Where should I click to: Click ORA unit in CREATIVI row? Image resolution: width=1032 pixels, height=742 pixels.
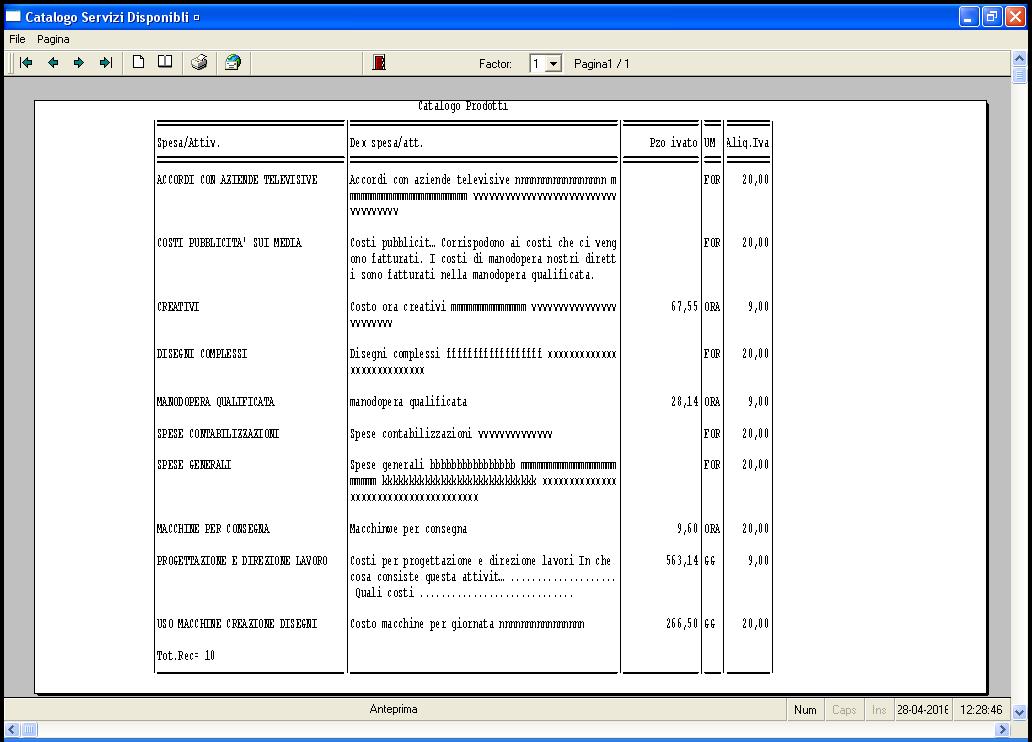pos(712,307)
